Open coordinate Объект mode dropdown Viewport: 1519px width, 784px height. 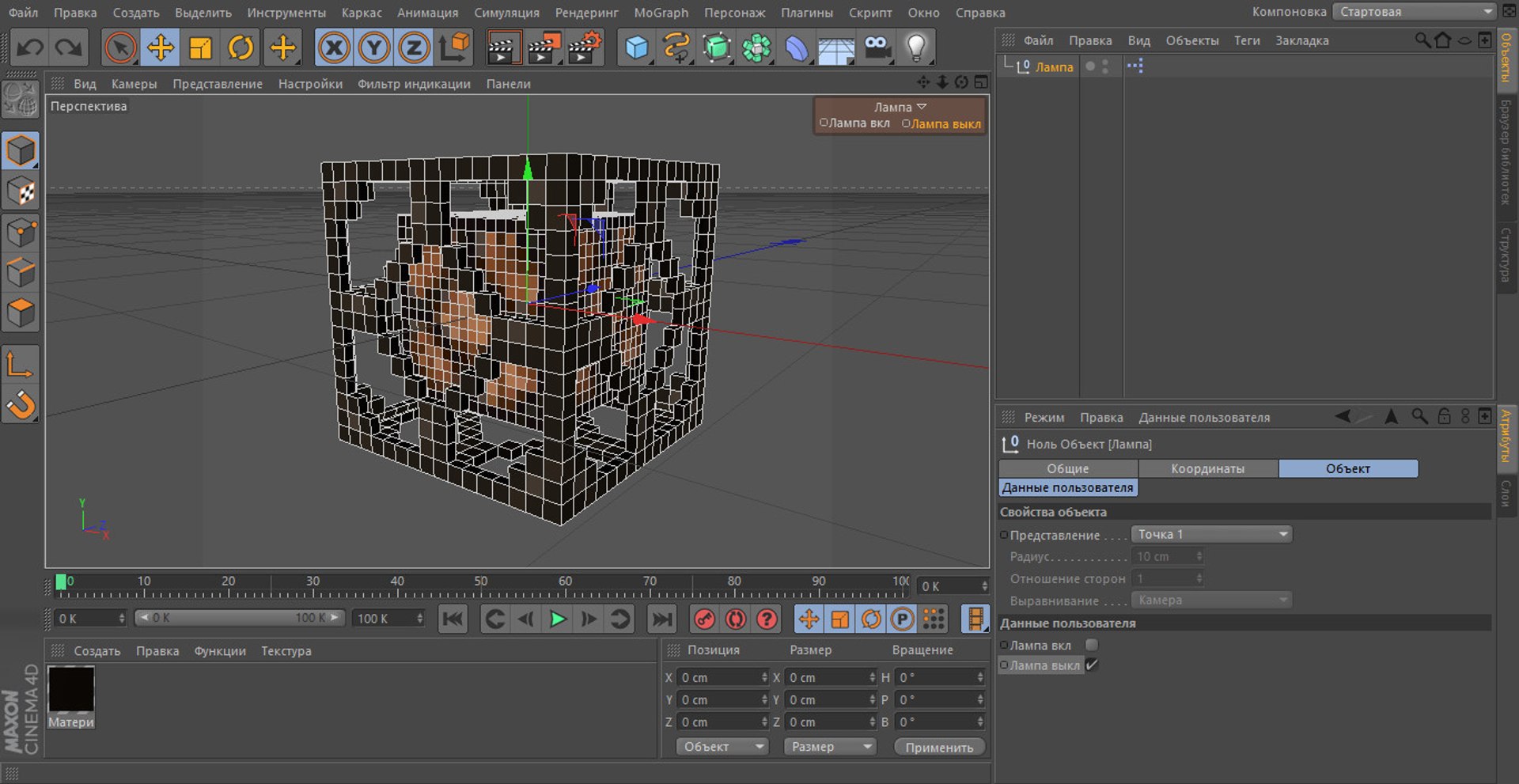click(722, 747)
